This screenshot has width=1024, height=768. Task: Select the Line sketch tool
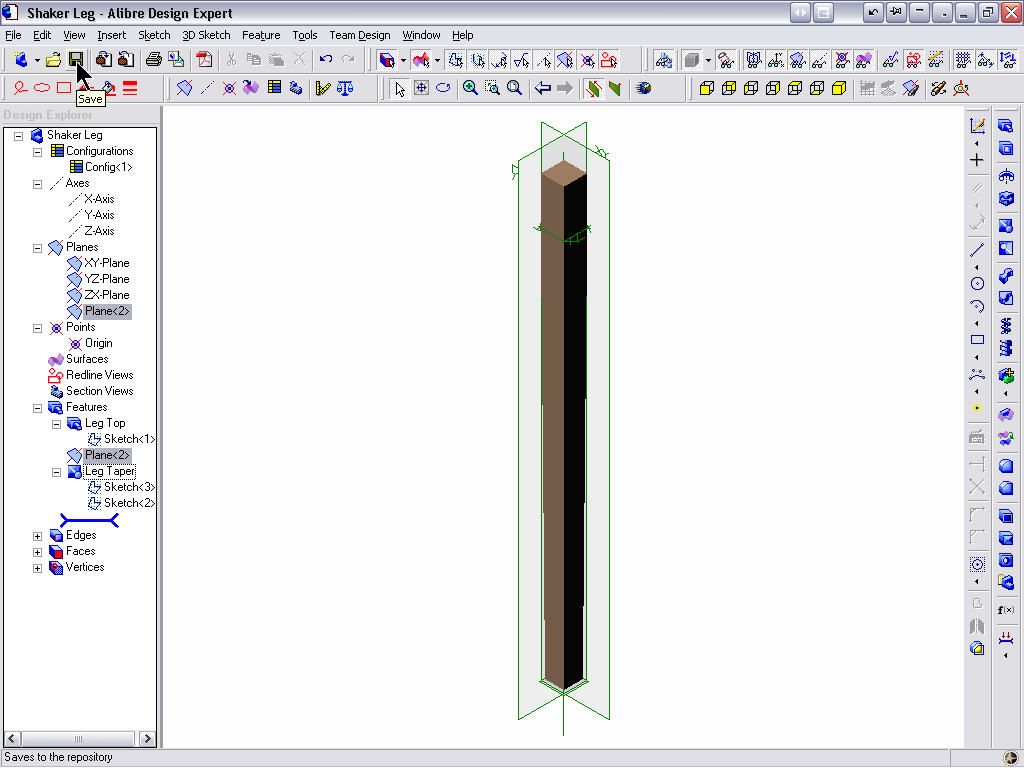pos(977,248)
